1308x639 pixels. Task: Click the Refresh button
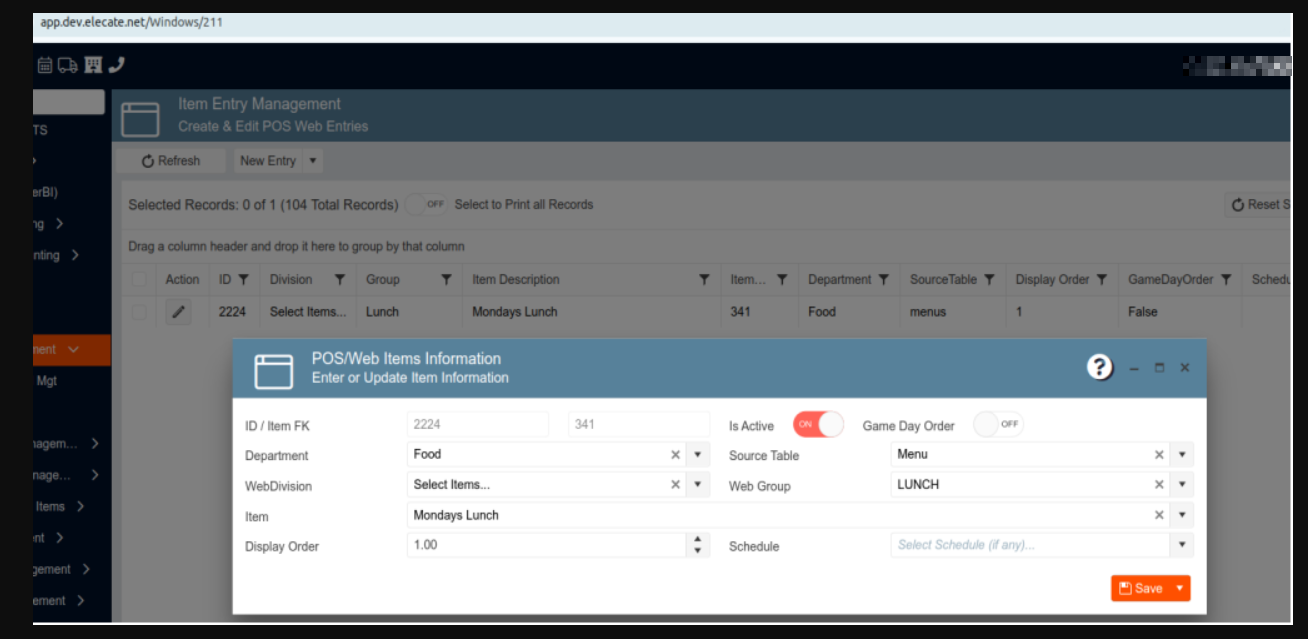(x=171, y=161)
